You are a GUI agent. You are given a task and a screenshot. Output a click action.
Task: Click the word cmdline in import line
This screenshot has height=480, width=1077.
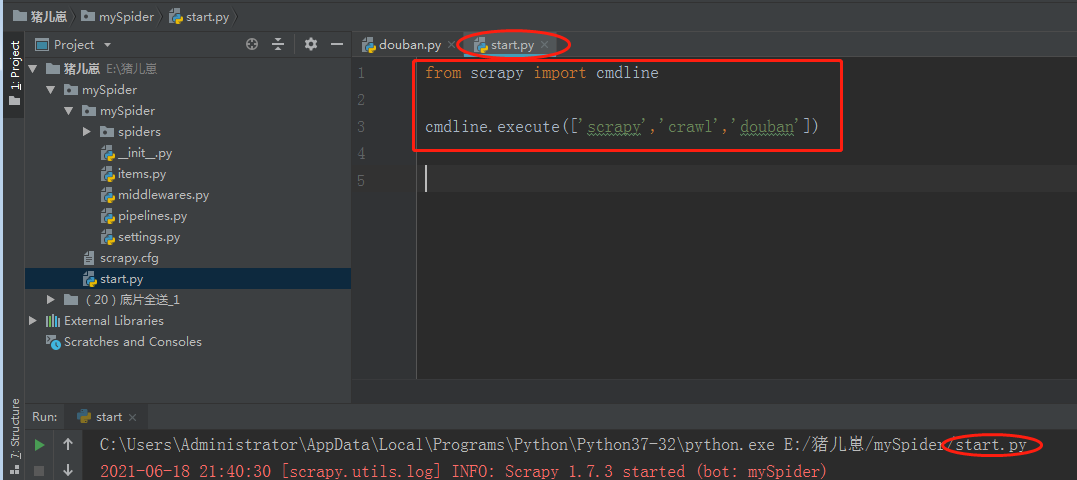[627, 73]
